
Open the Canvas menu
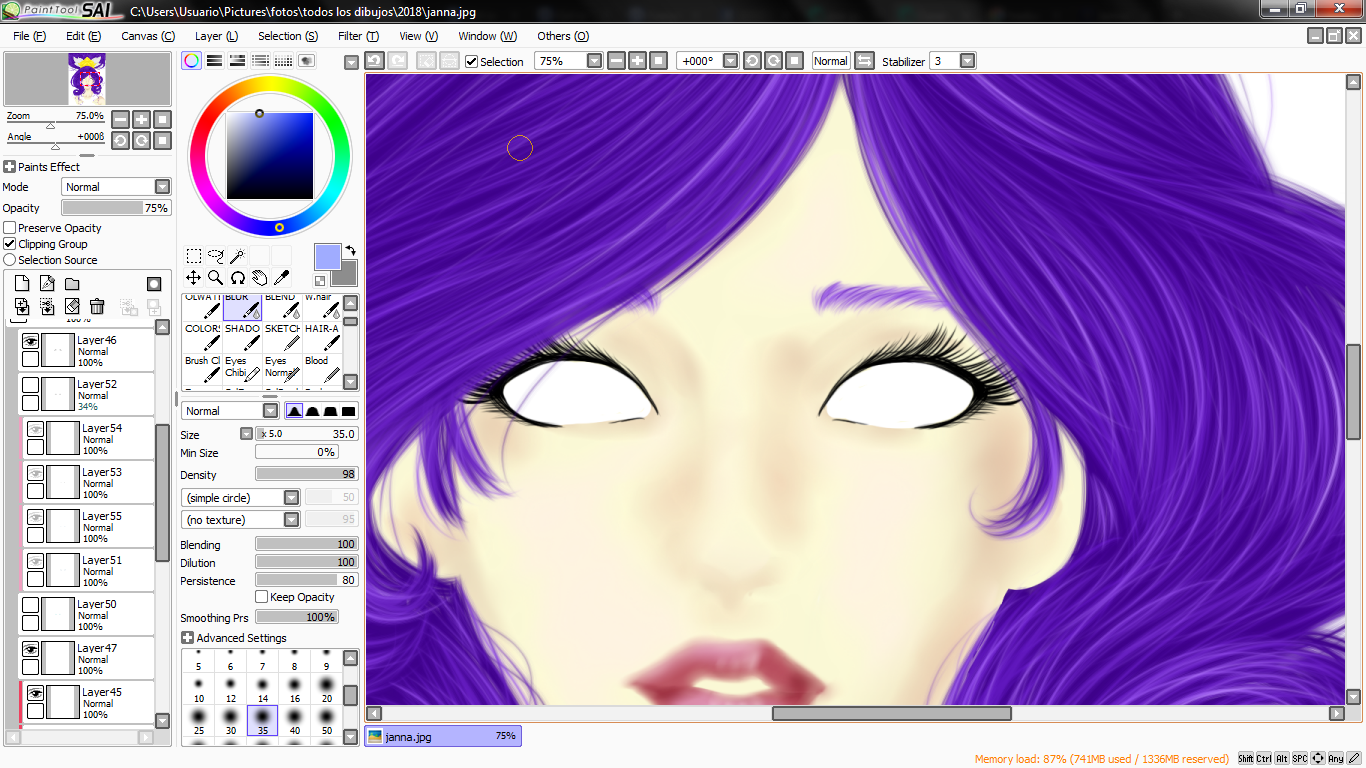point(148,36)
